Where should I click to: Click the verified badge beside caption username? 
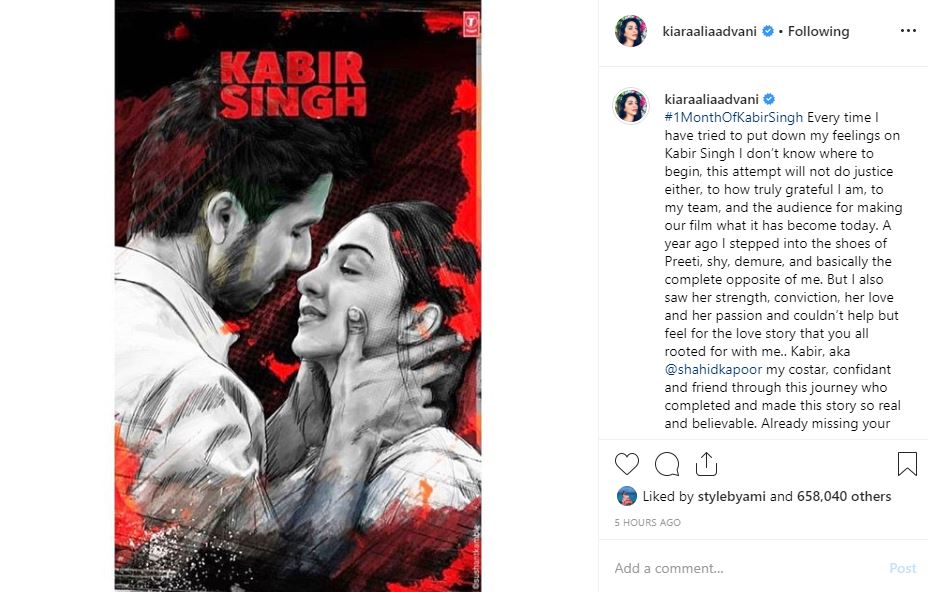click(769, 99)
